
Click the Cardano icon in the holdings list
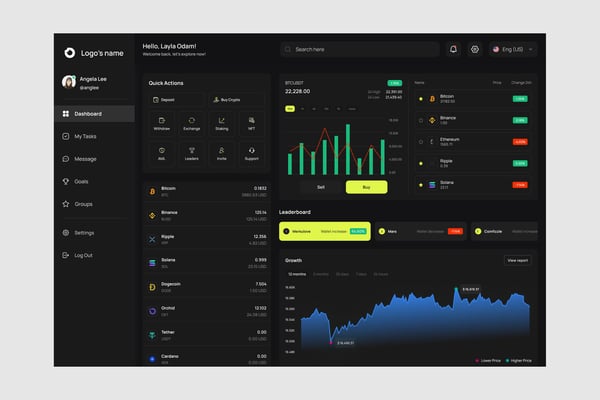tap(152, 359)
